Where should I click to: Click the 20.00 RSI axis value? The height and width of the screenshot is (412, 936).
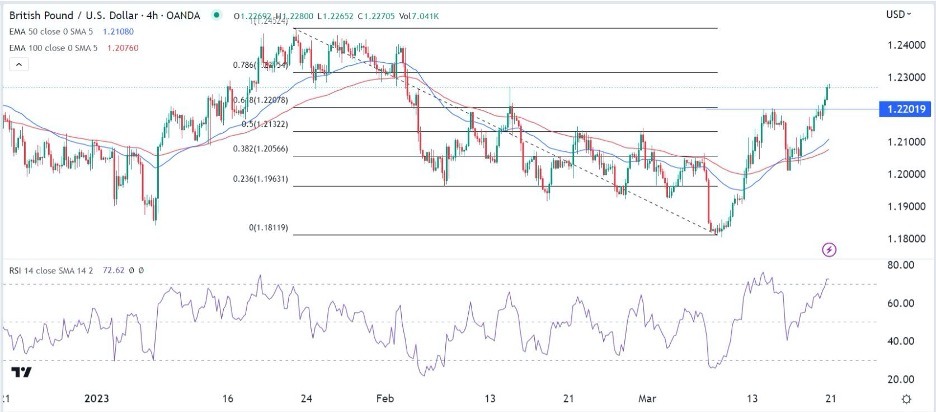898,379
